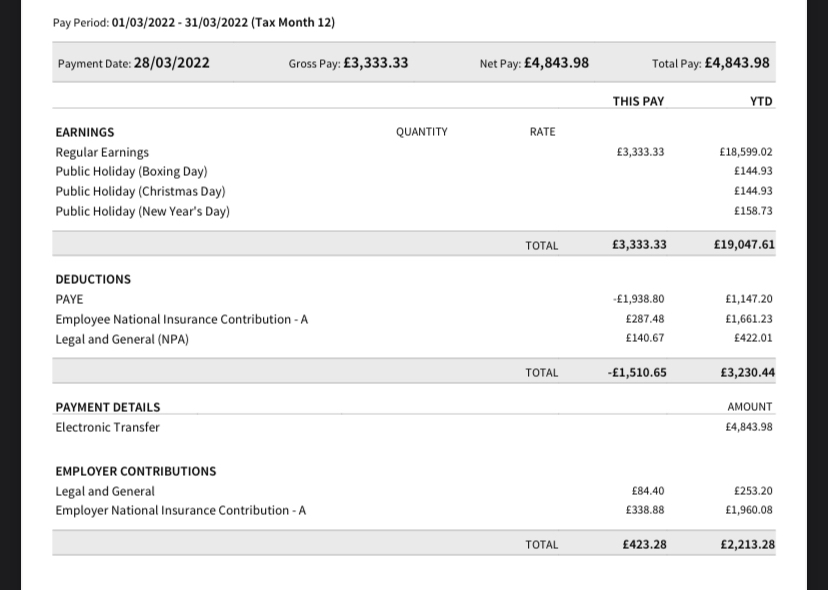
Task: Click the earnings YTD total £19,047.61
Action: (744, 245)
